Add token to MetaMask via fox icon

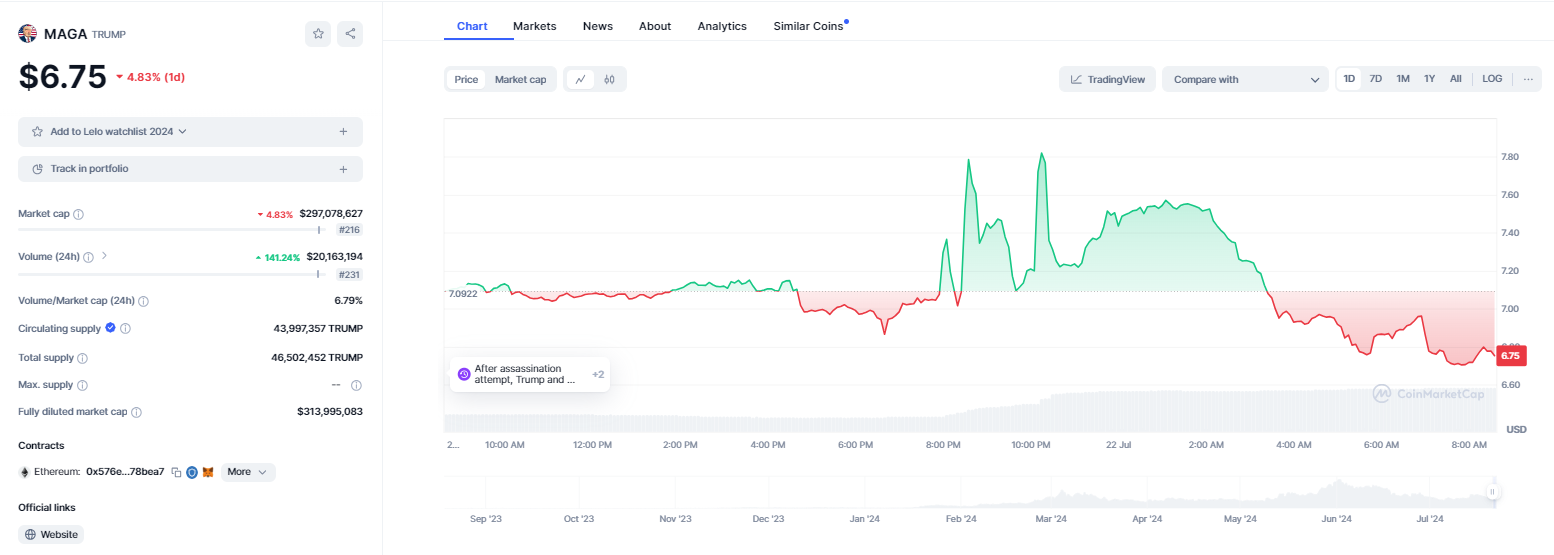tap(208, 472)
